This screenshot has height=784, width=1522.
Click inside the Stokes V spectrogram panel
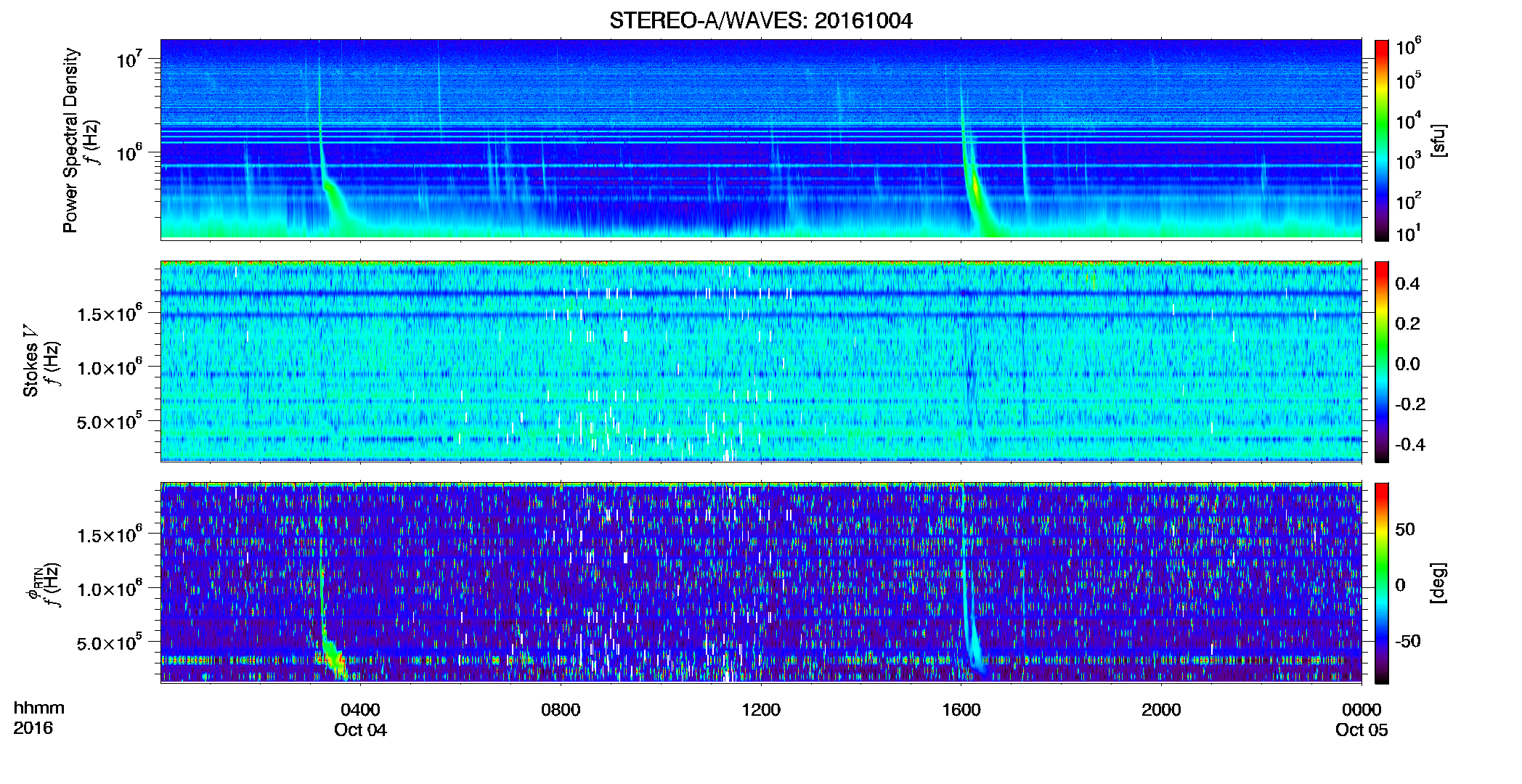(761, 362)
